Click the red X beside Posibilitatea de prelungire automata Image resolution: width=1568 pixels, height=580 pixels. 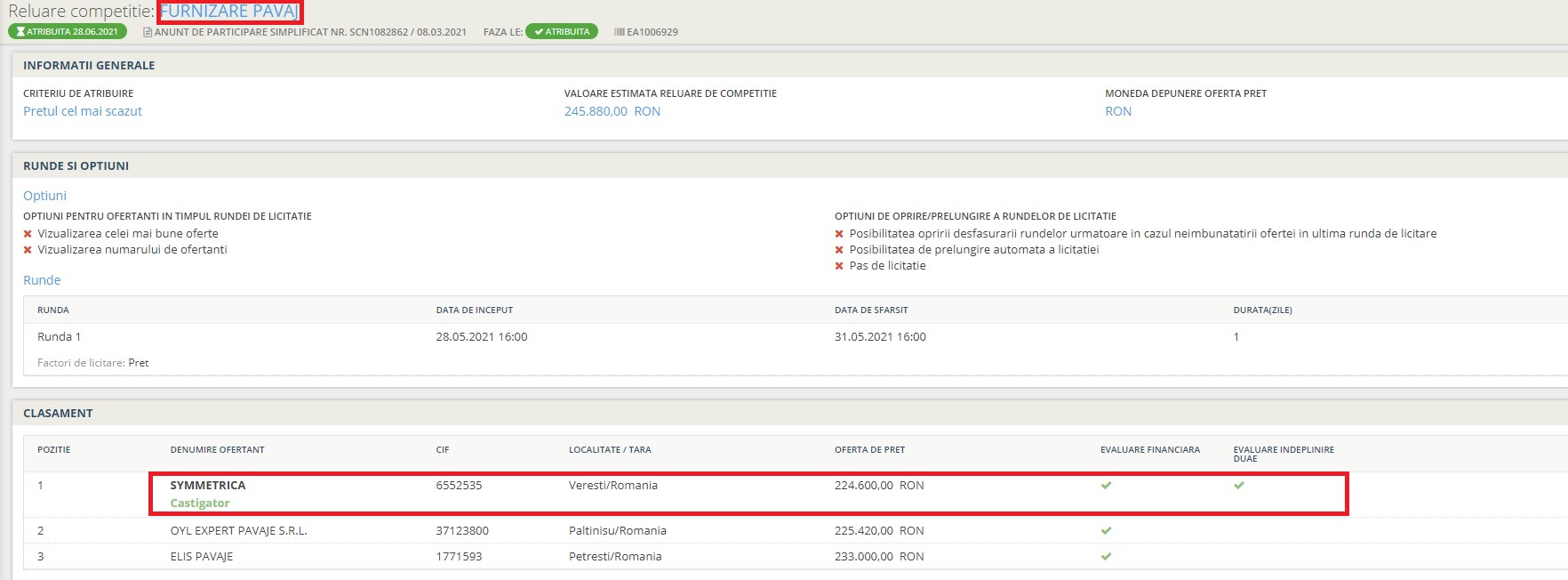(x=839, y=250)
